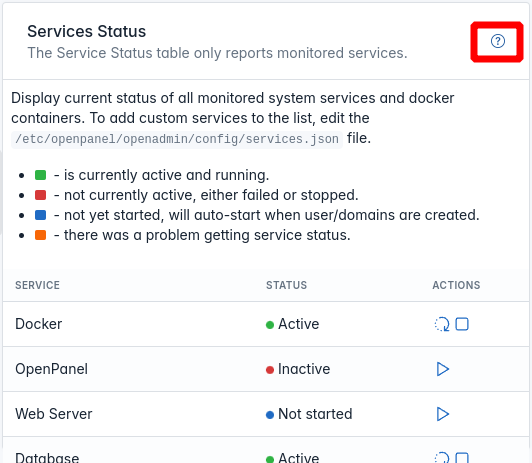The image size is (532, 463).
Task: Open the Services Status help icon
Action: pyautogui.click(x=498, y=41)
